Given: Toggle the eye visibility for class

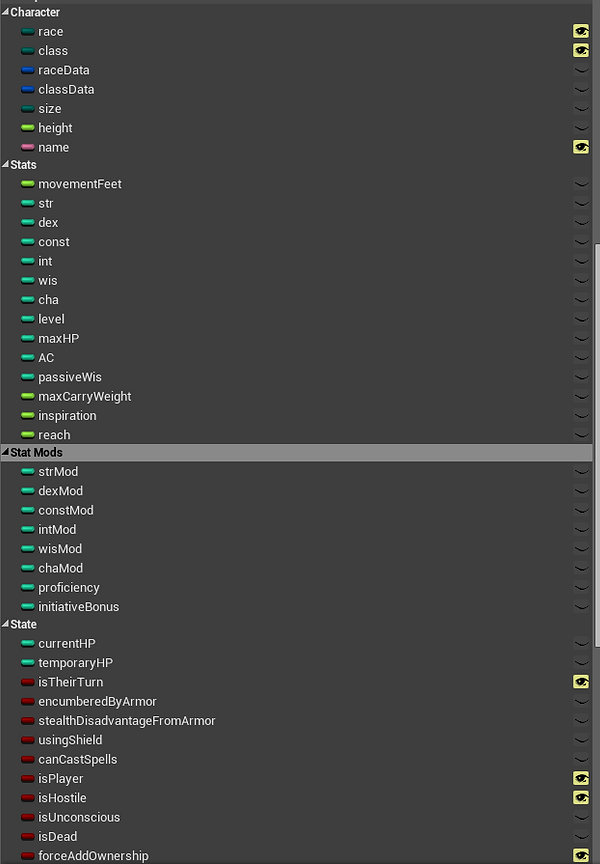Looking at the screenshot, I should coord(581,51).
